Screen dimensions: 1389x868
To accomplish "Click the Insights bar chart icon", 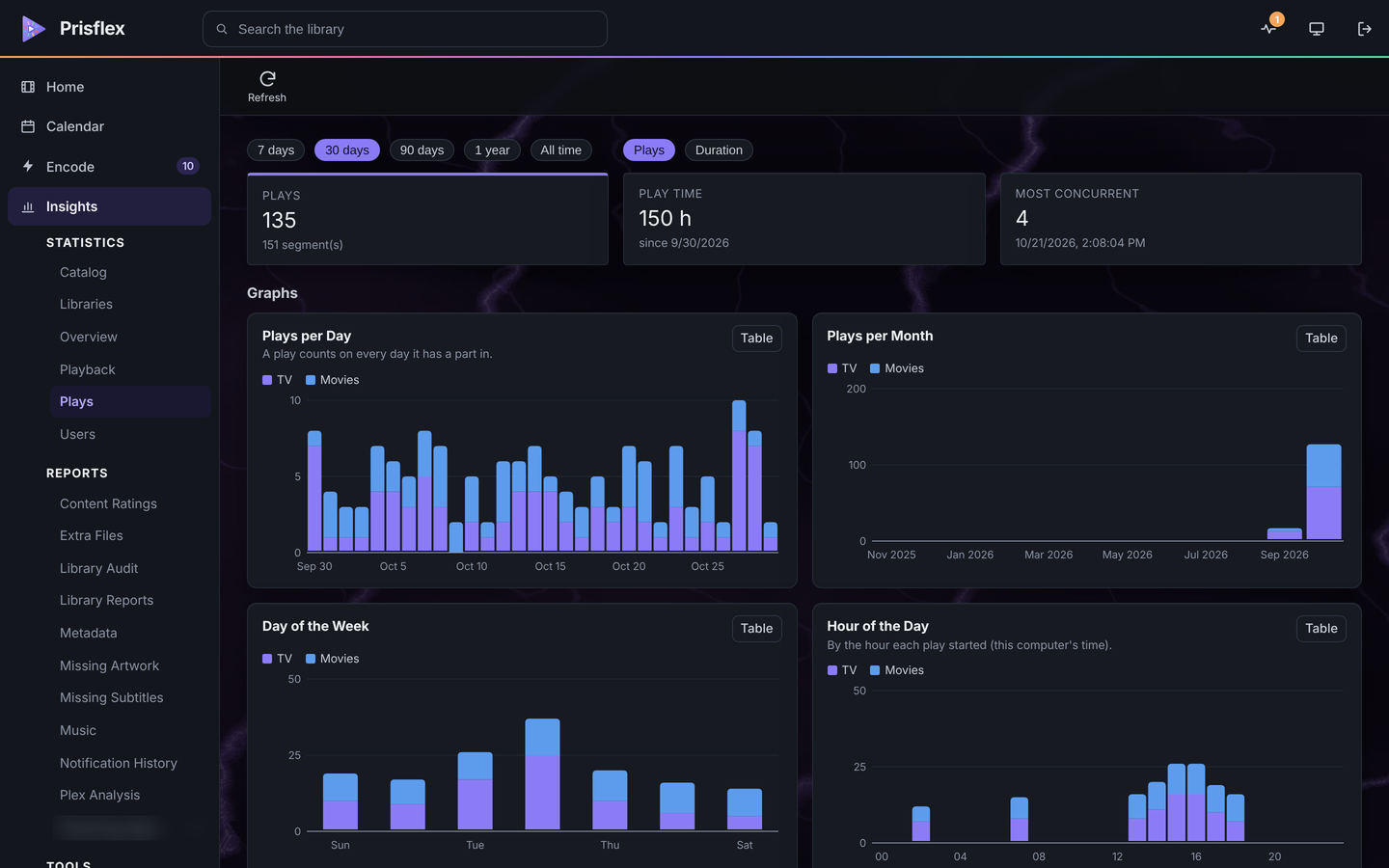I will pyautogui.click(x=28, y=206).
